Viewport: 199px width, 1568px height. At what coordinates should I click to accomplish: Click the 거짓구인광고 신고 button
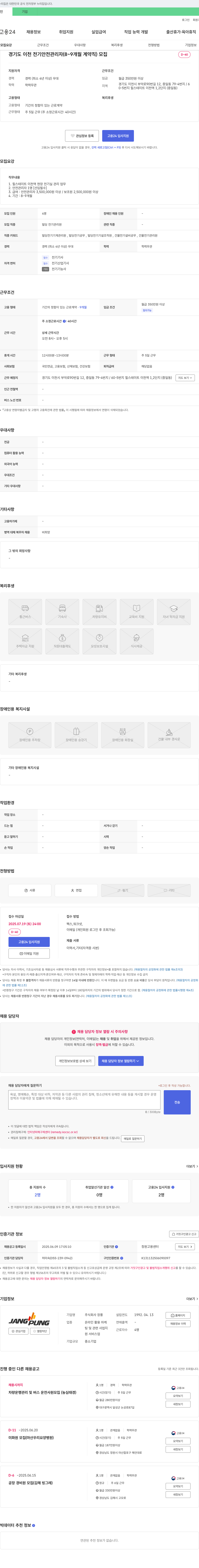click(x=184, y=1235)
